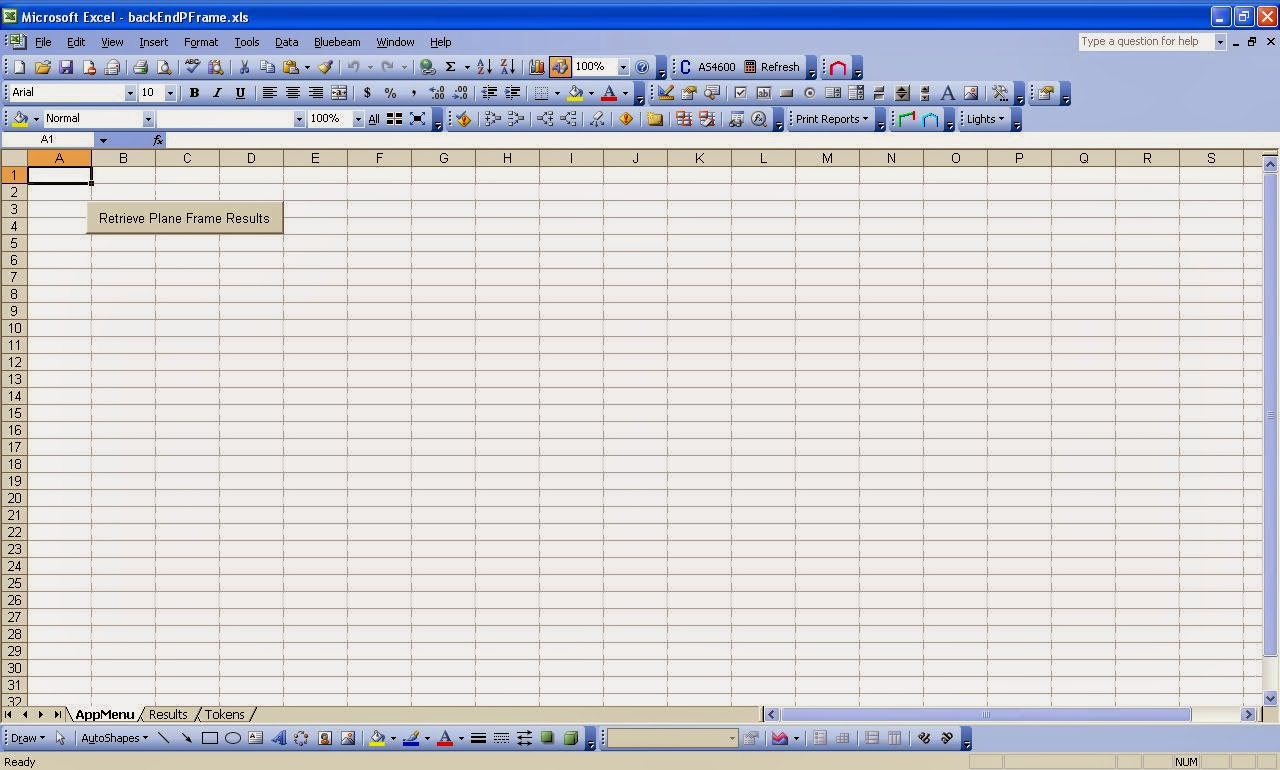Viewport: 1280px width, 770px height.
Task: Click the Trace Precedents auditing icon
Action: point(491,119)
